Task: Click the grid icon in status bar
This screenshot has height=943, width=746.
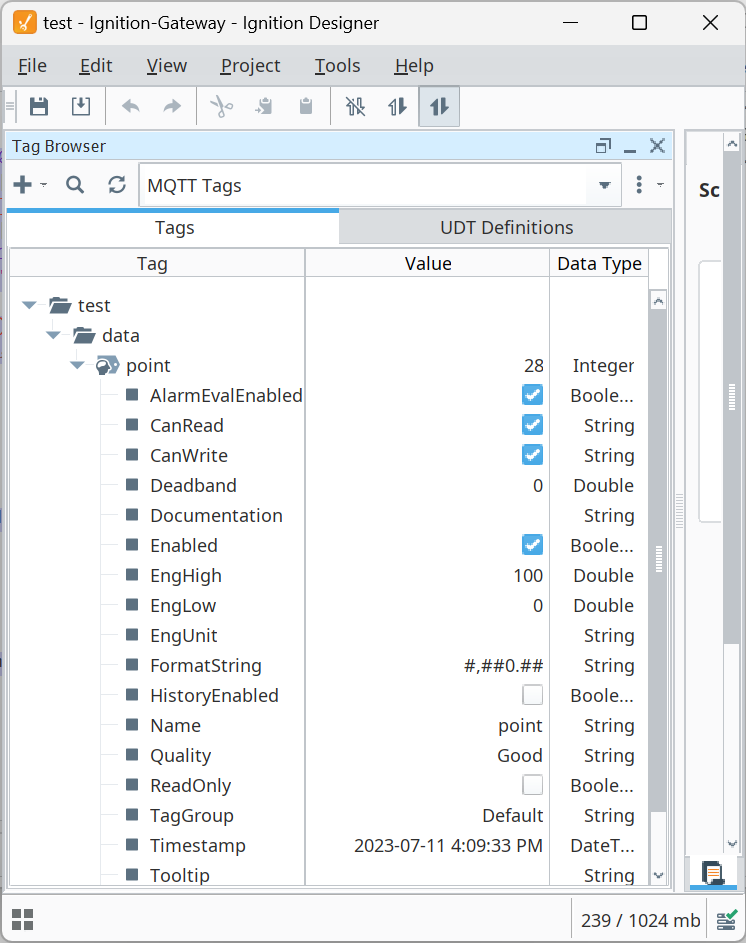Action: pos(22,920)
